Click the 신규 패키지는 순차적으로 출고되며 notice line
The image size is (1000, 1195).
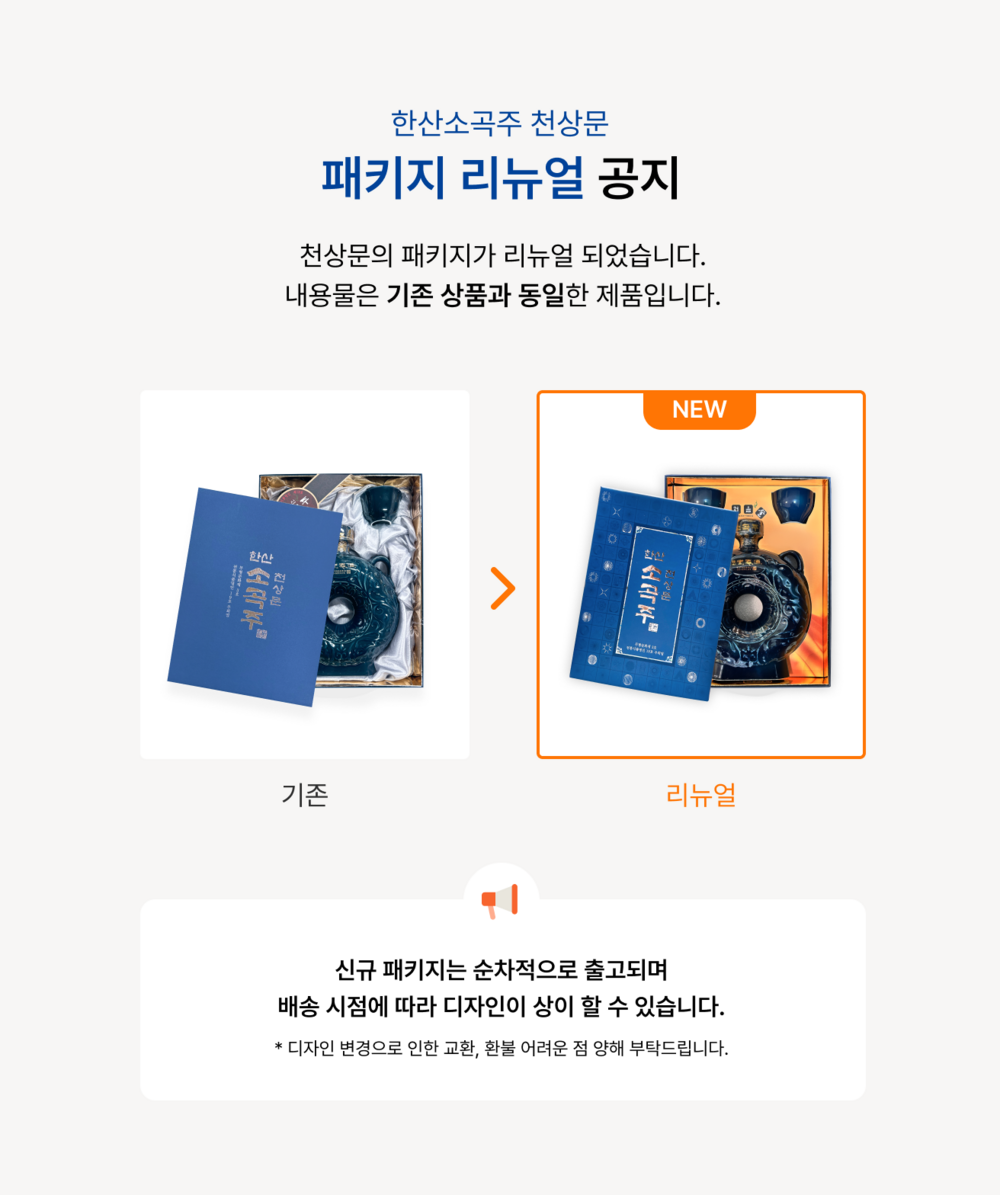[x=502, y=970]
